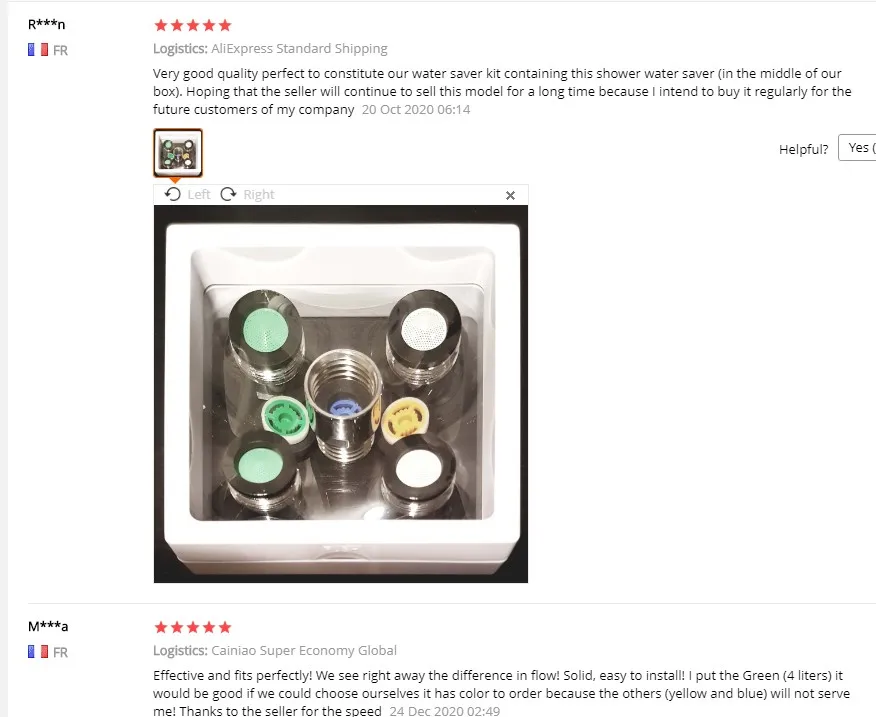876x717 pixels.
Task: Mark R***n's review as helpful with Yes
Action: [857, 148]
